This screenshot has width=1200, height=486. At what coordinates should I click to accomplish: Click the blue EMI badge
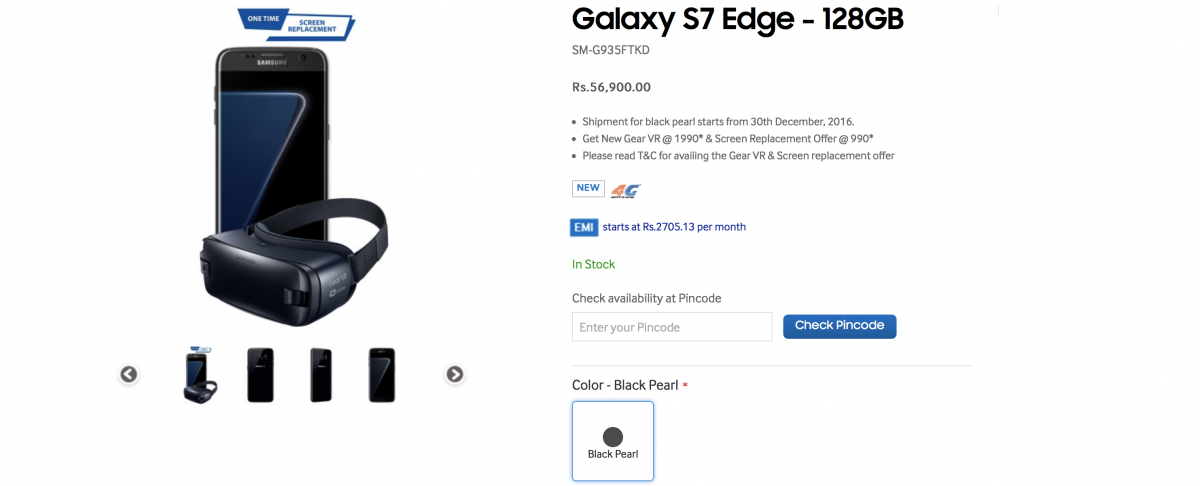[x=584, y=227]
